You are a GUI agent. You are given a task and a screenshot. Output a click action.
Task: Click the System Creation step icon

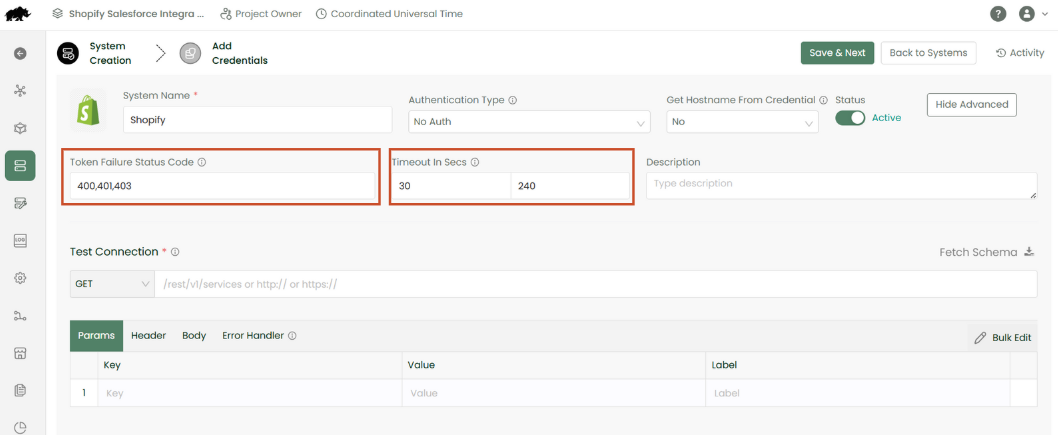(x=68, y=53)
